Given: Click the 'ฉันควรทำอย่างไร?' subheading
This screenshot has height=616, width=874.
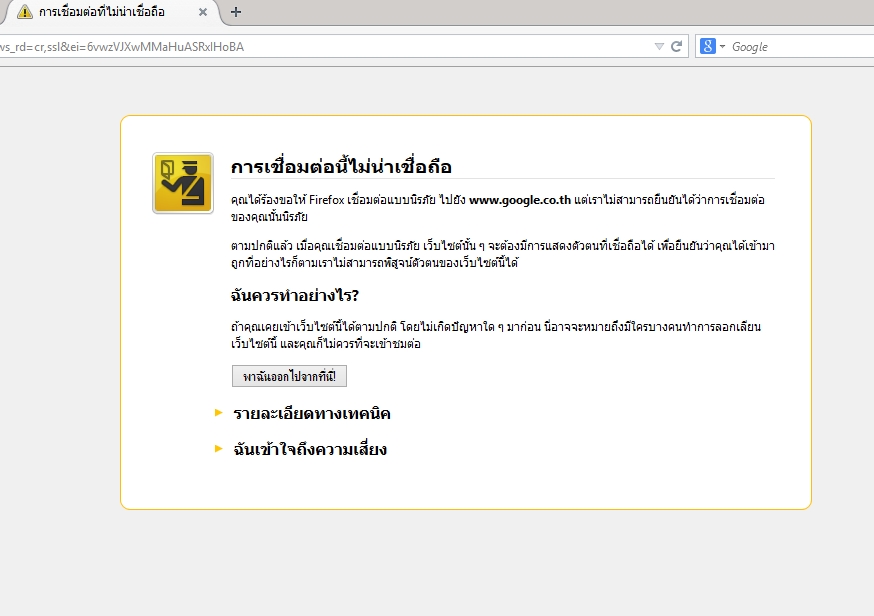Looking at the screenshot, I should (x=295, y=295).
